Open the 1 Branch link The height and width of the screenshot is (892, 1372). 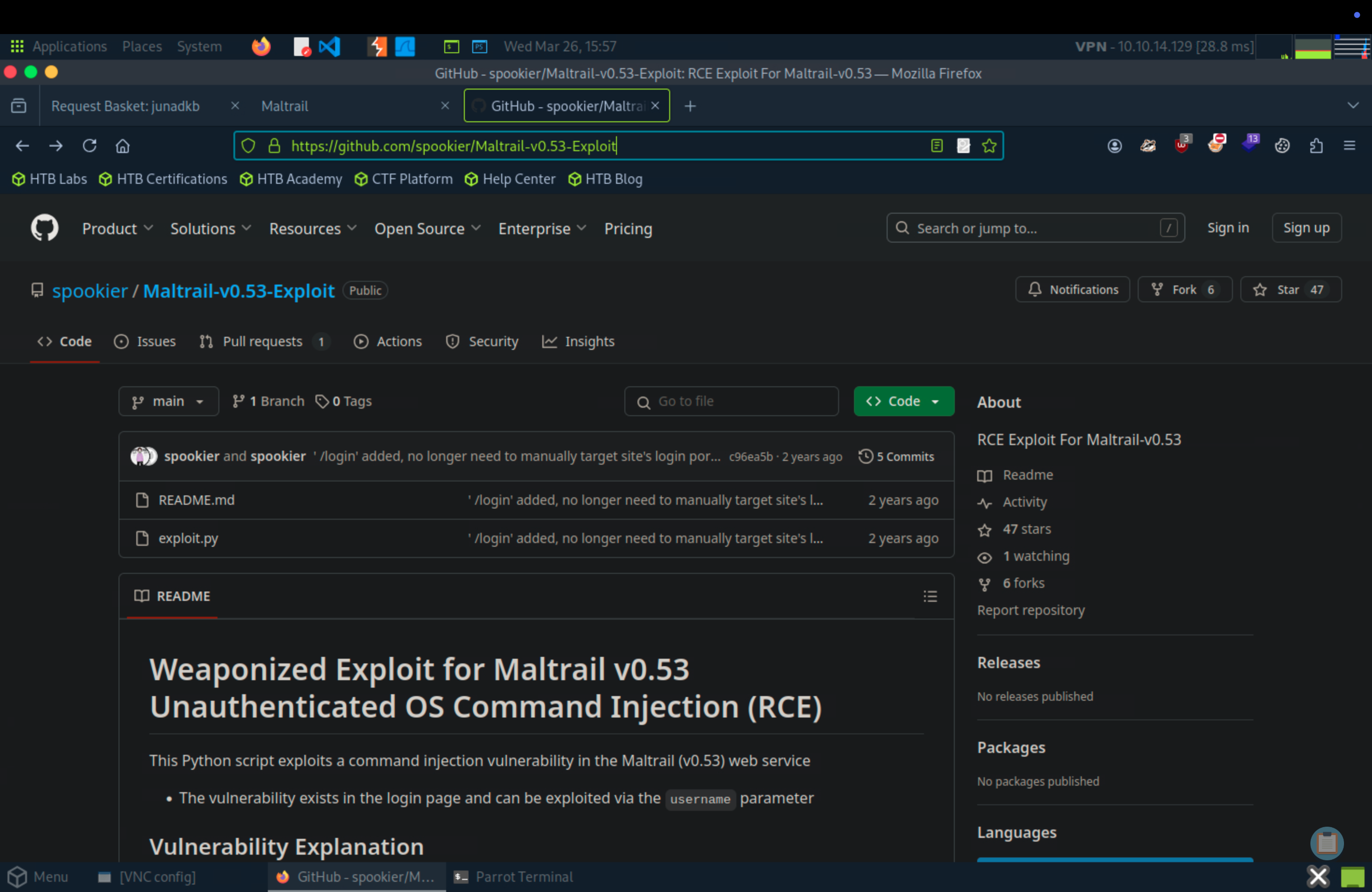pyautogui.click(x=268, y=401)
